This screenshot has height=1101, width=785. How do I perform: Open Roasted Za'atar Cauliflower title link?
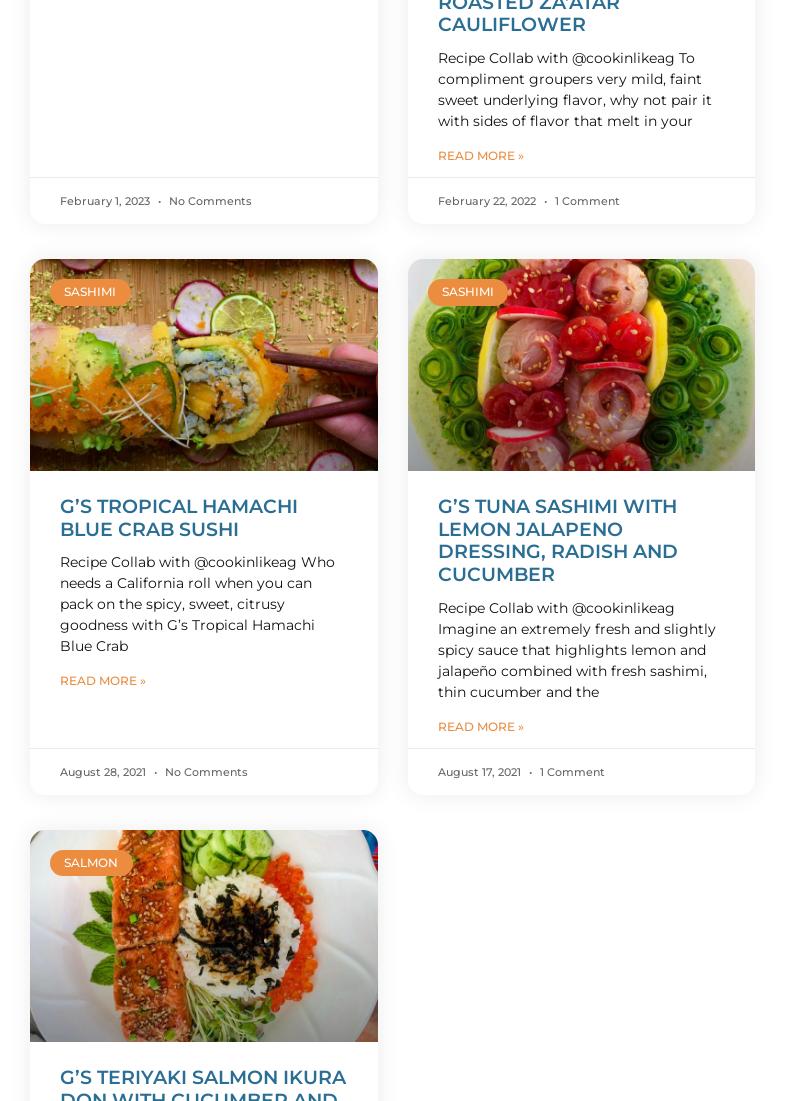click(529, 15)
